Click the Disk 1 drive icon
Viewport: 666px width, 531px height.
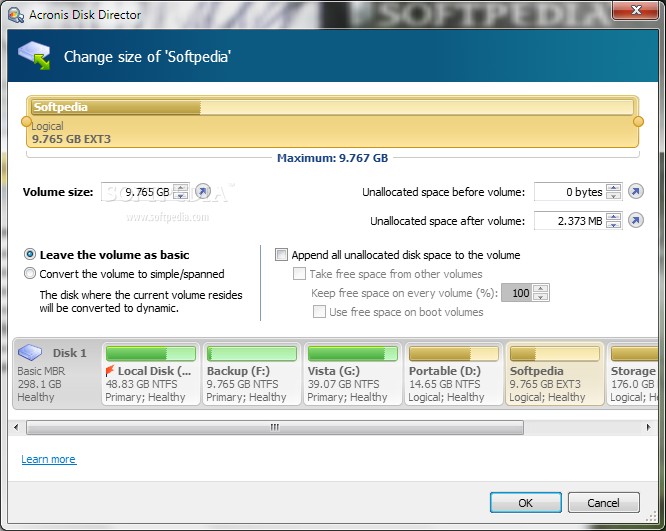click(30, 352)
